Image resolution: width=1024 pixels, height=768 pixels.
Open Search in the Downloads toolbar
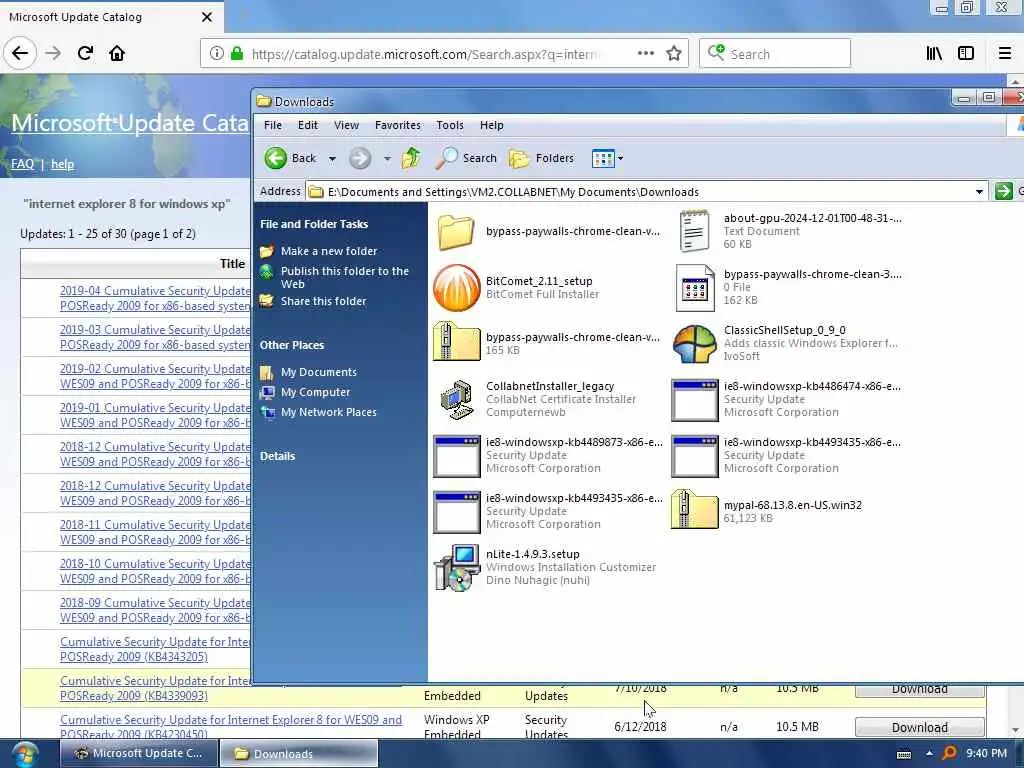(x=466, y=158)
